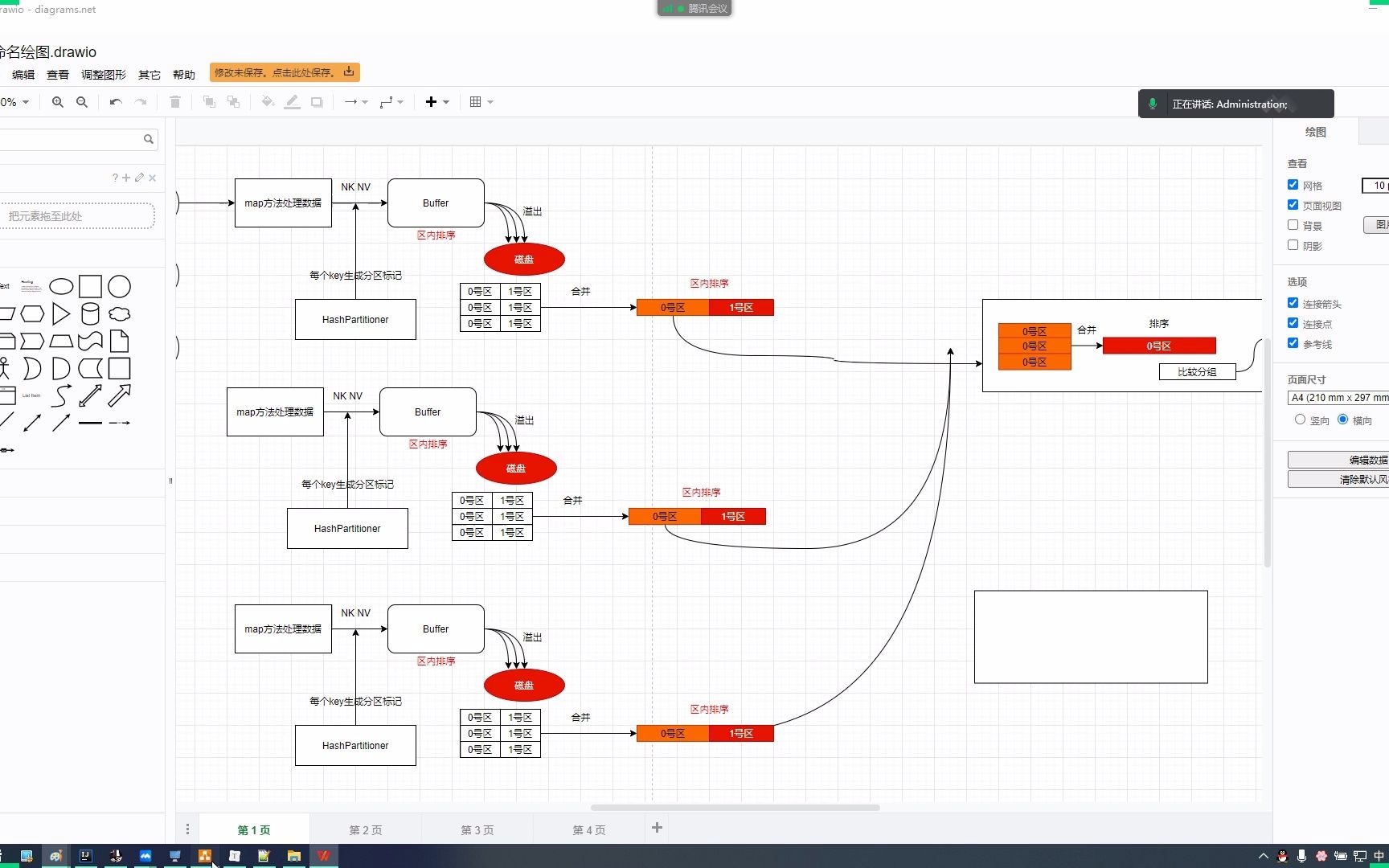1389x868 pixels.
Task: Open the table grid dropdown
Action: coord(481,102)
